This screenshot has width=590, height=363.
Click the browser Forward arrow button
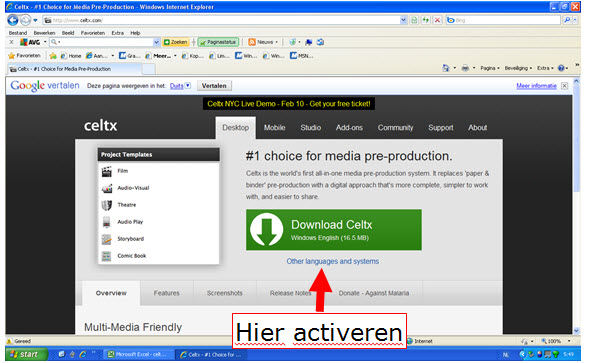tap(25, 20)
